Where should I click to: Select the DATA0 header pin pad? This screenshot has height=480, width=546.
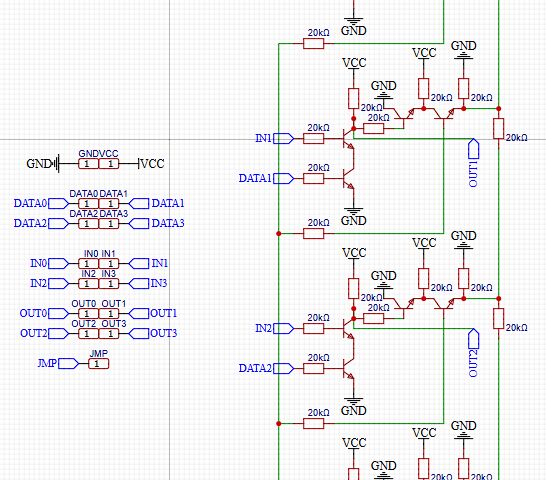88,203
